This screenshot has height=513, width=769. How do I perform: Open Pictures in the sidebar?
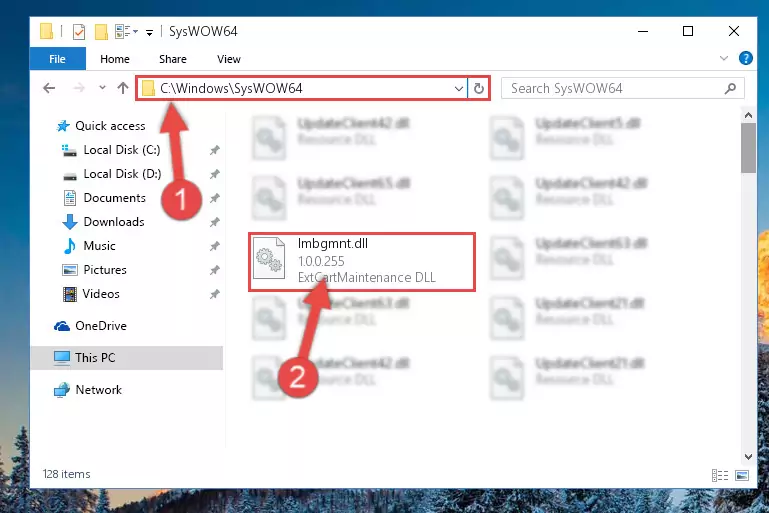(x=105, y=270)
